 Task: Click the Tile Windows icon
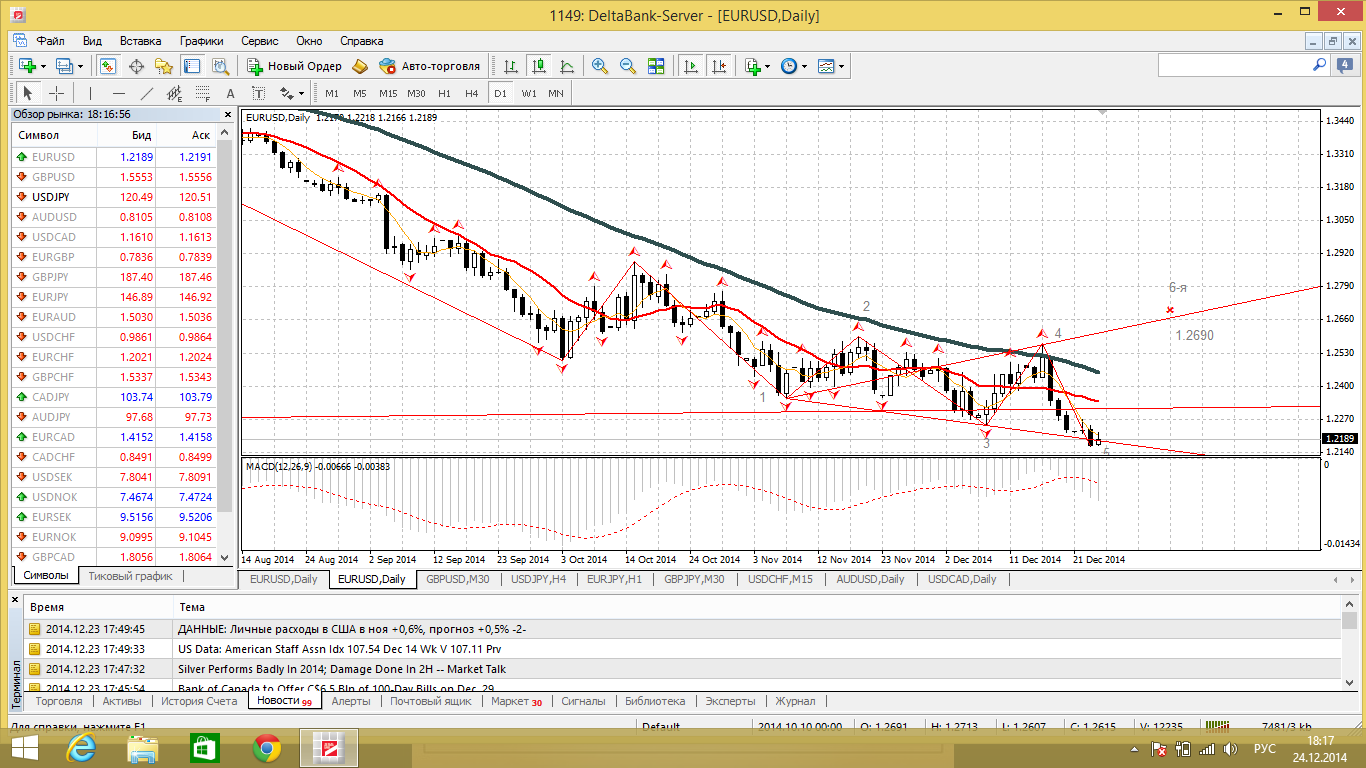(x=656, y=66)
